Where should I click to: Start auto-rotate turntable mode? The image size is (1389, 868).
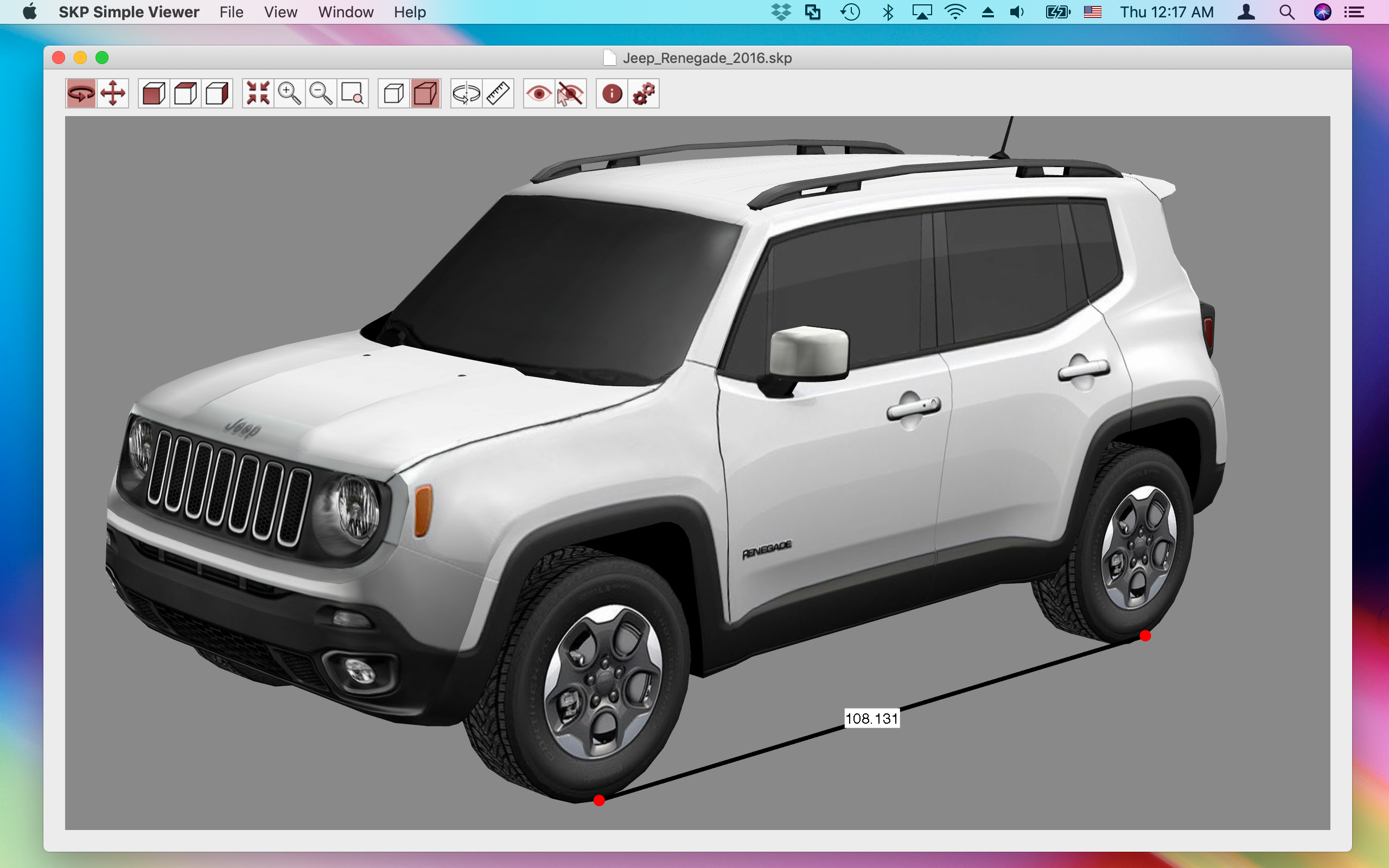[466, 93]
